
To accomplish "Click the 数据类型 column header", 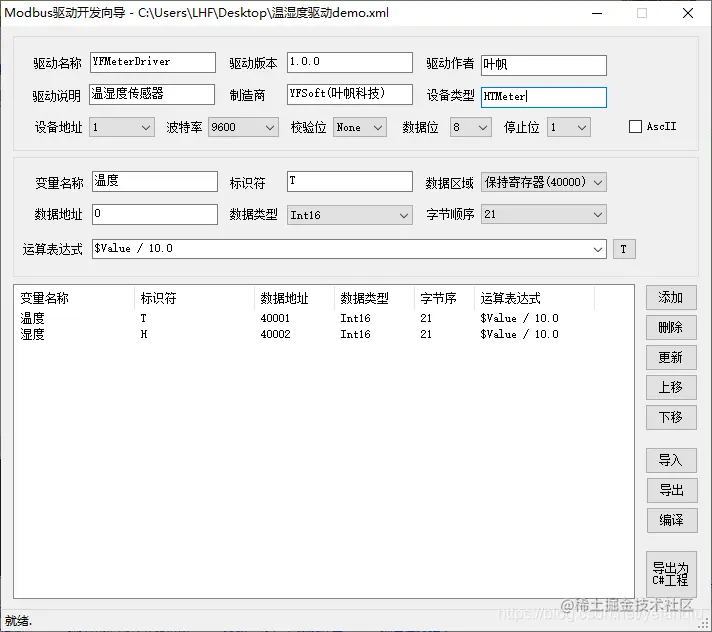I will [374, 298].
